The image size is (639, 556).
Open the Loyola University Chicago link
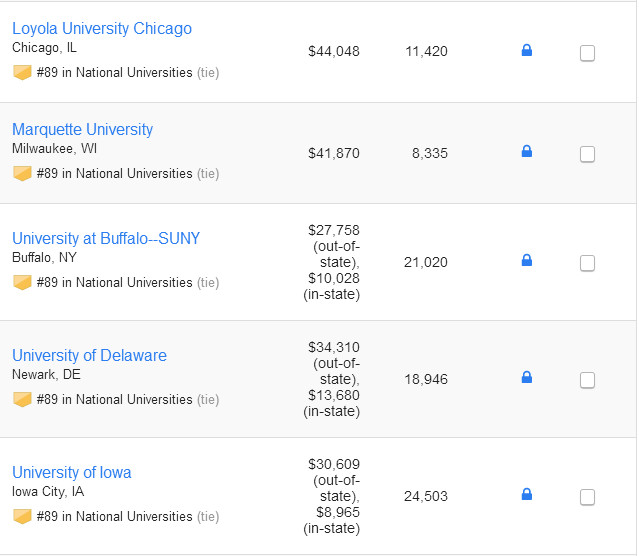(x=102, y=28)
